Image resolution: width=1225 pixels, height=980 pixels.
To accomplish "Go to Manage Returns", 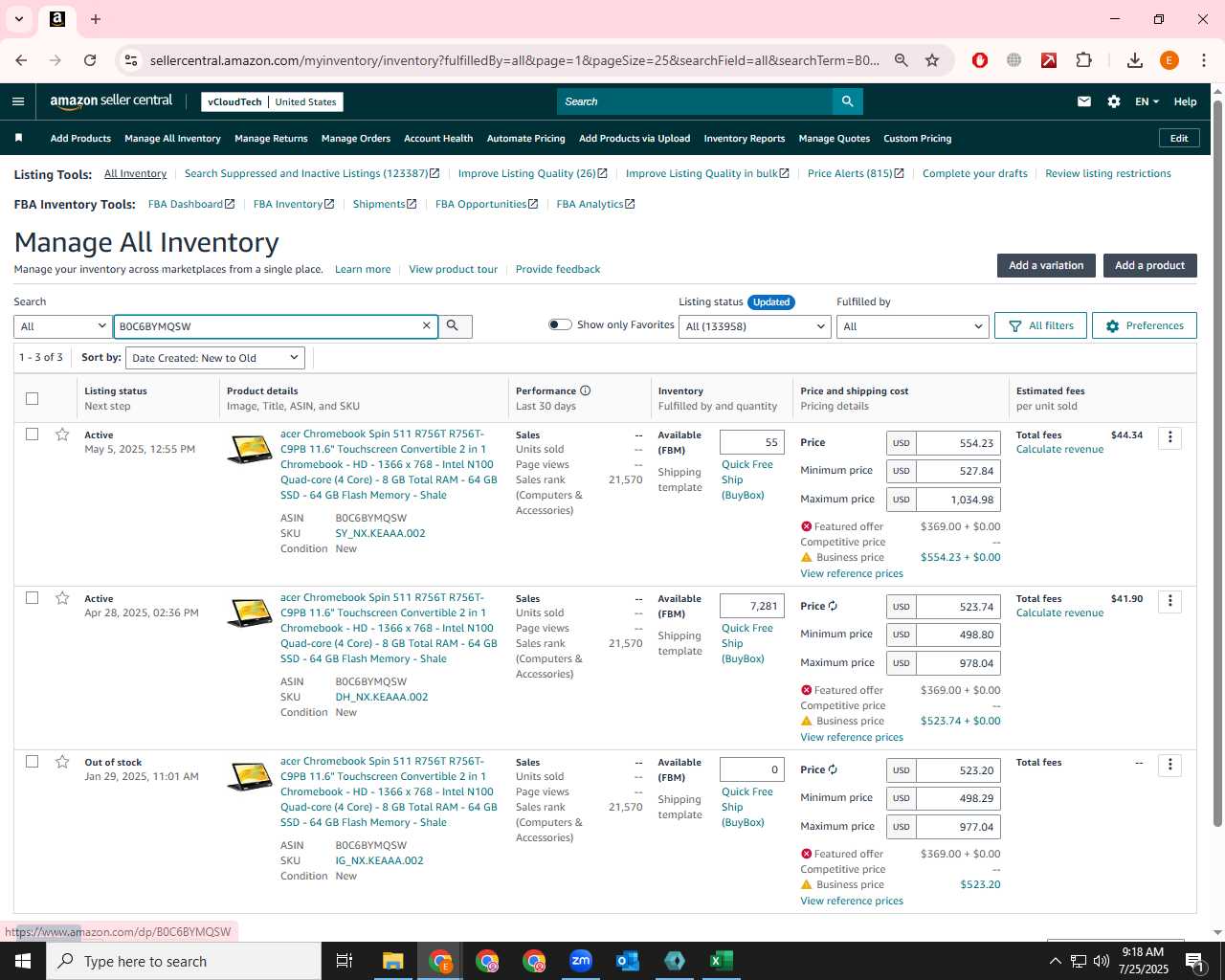I will tap(271, 139).
